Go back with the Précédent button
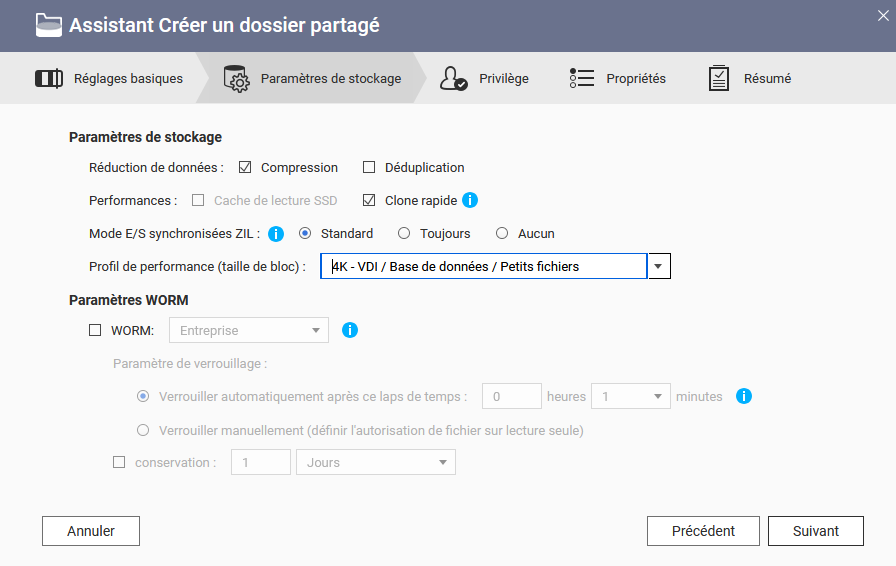896x566 pixels. [703, 531]
